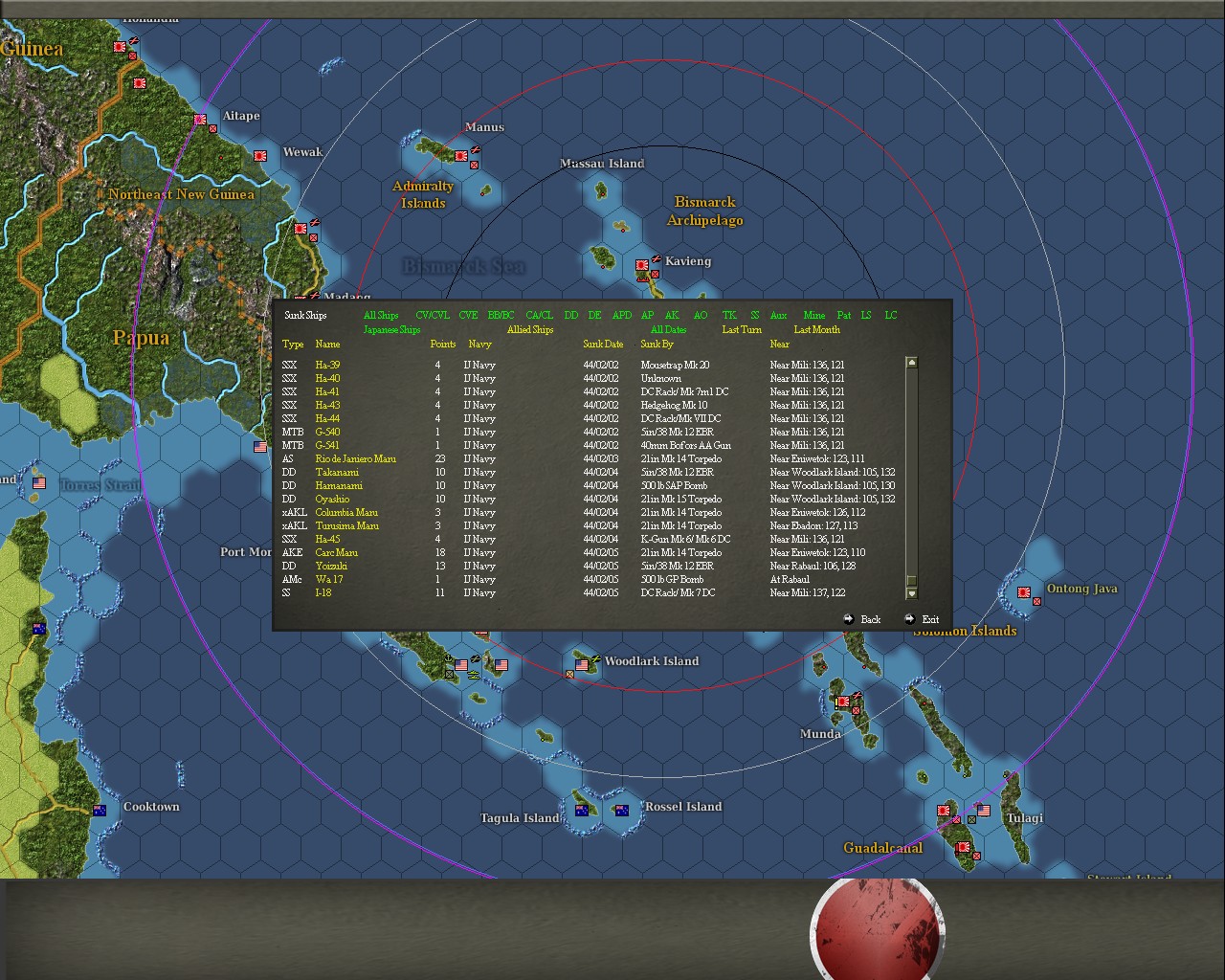Click the Australian flag at Cooktown
The width and height of the screenshot is (1225, 980).
pyautogui.click(x=100, y=810)
